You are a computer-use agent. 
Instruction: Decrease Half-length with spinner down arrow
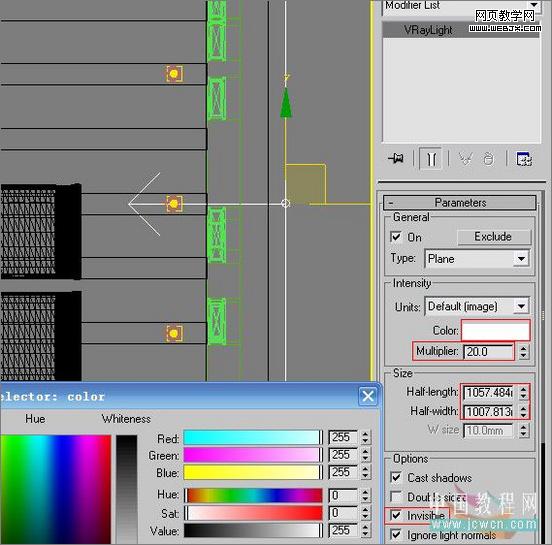pos(523,396)
